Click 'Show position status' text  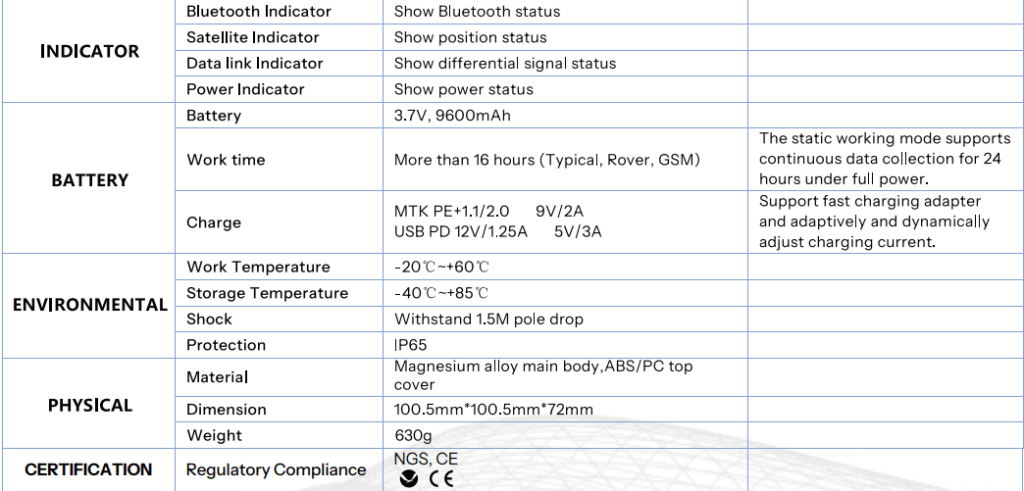pos(470,37)
